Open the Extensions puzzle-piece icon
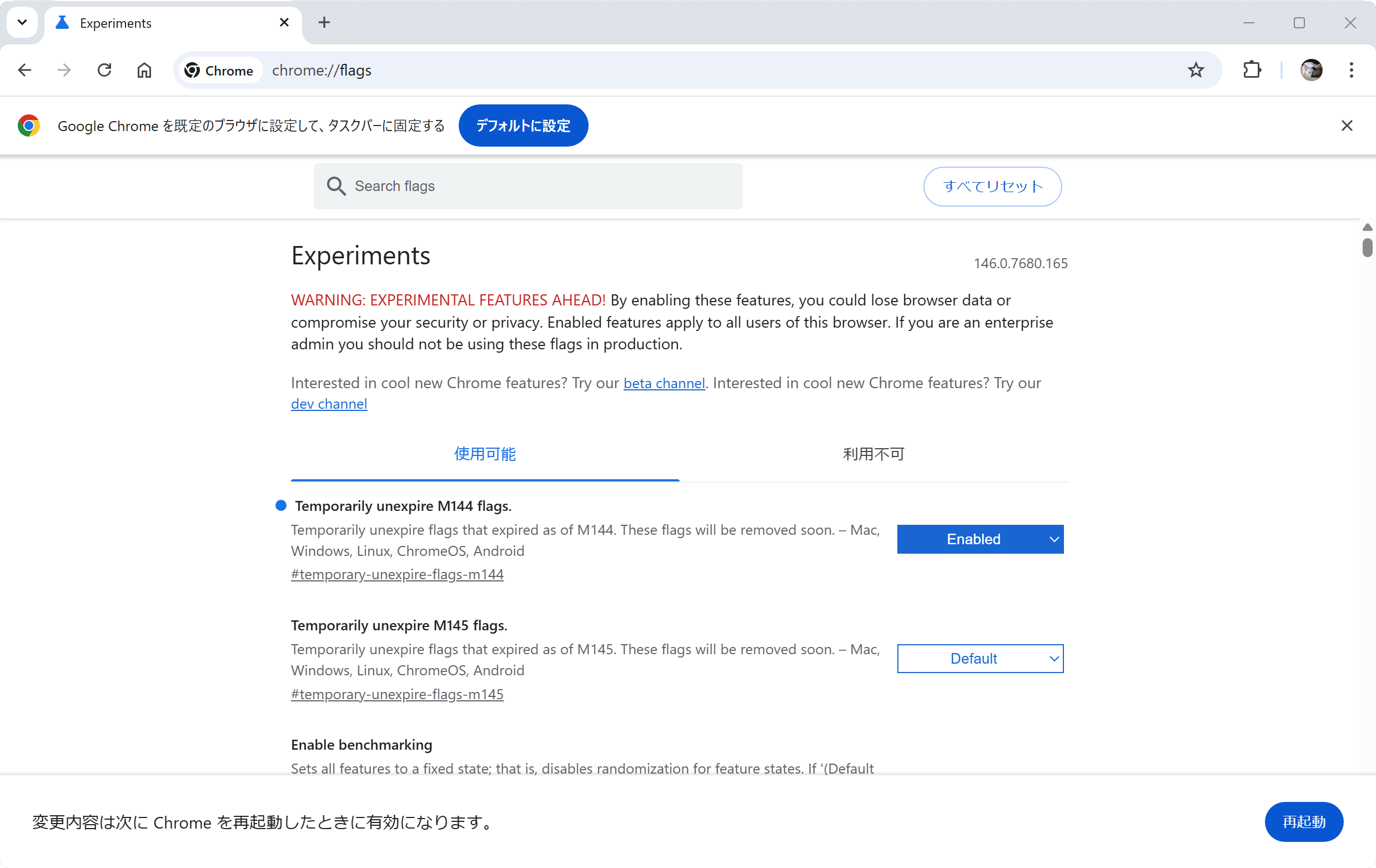1376x868 pixels. click(x=1252, y=70)
